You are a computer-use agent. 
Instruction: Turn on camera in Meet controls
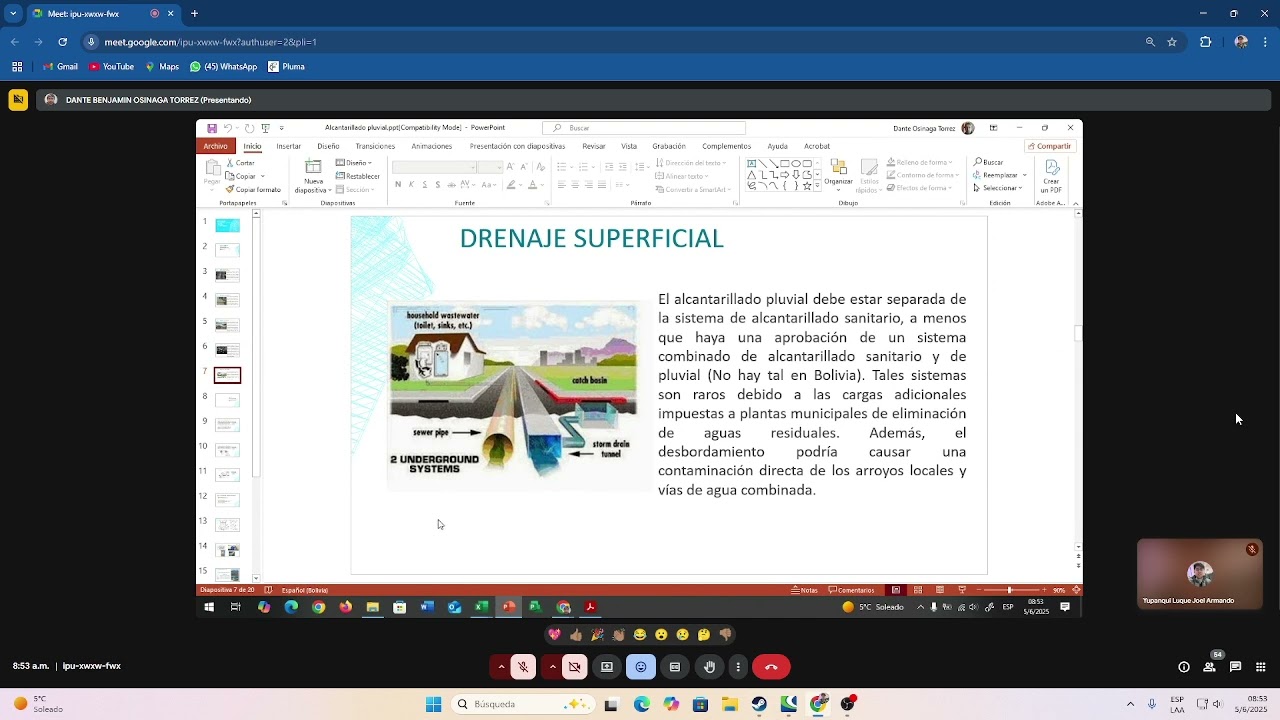tap(575, 667)
